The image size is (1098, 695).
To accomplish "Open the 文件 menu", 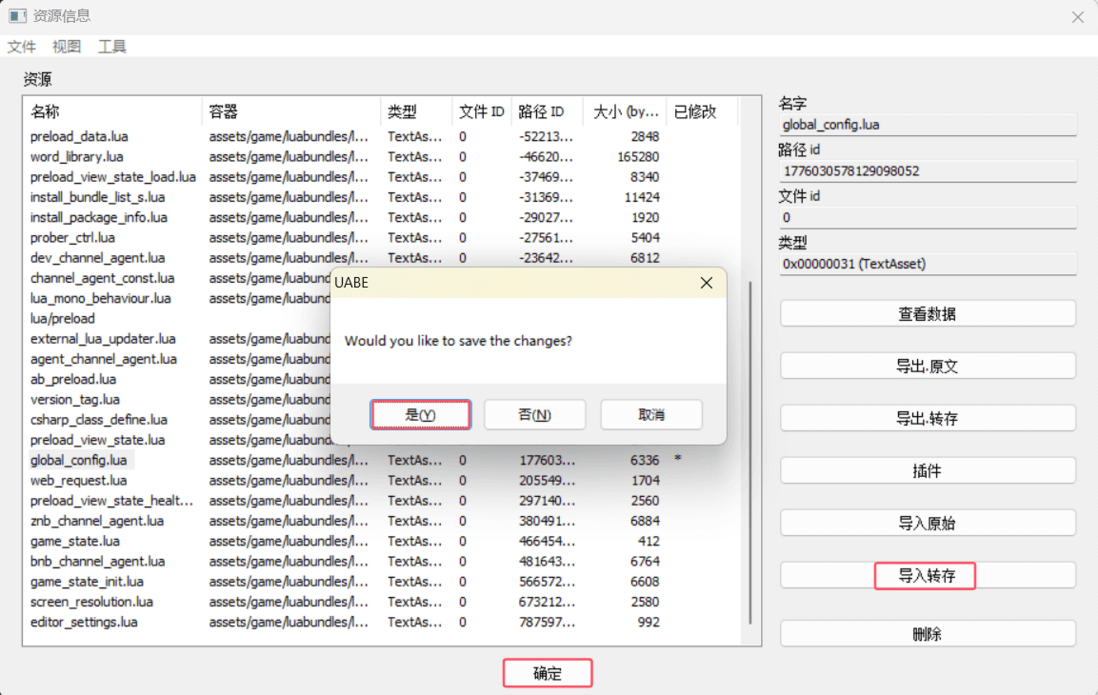I will pyautogui.click(x=21, y=47).
